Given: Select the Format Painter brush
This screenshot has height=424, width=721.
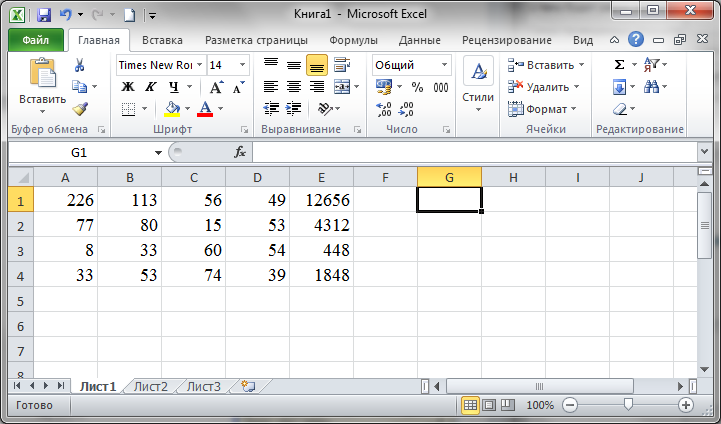Looking at the screenshot, I should (80, 109).
